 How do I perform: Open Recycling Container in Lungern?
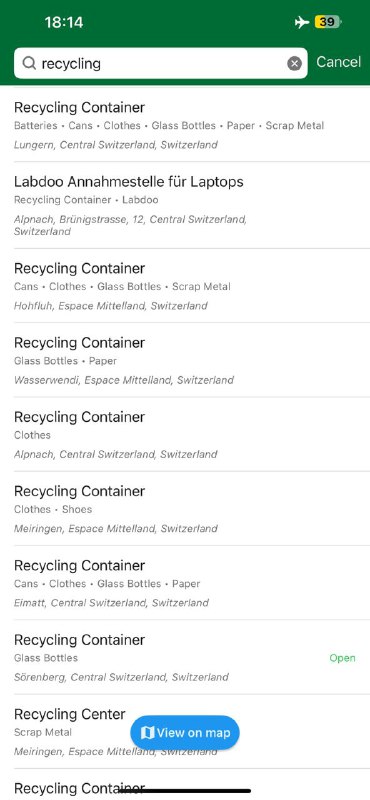[x=185, y=125]
